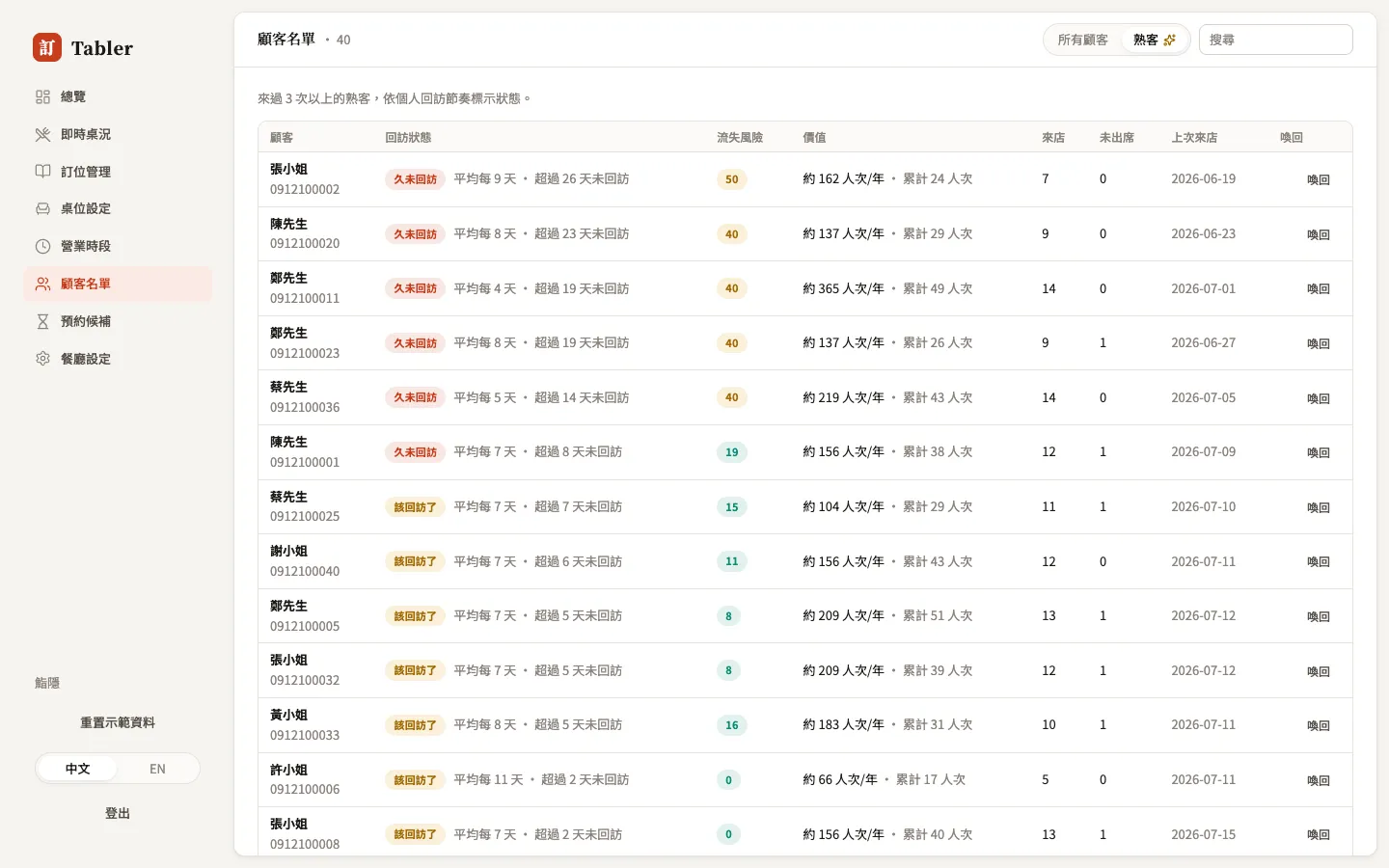
Task: Click the Tabler logo icon
Action: [x=47, y=47]
